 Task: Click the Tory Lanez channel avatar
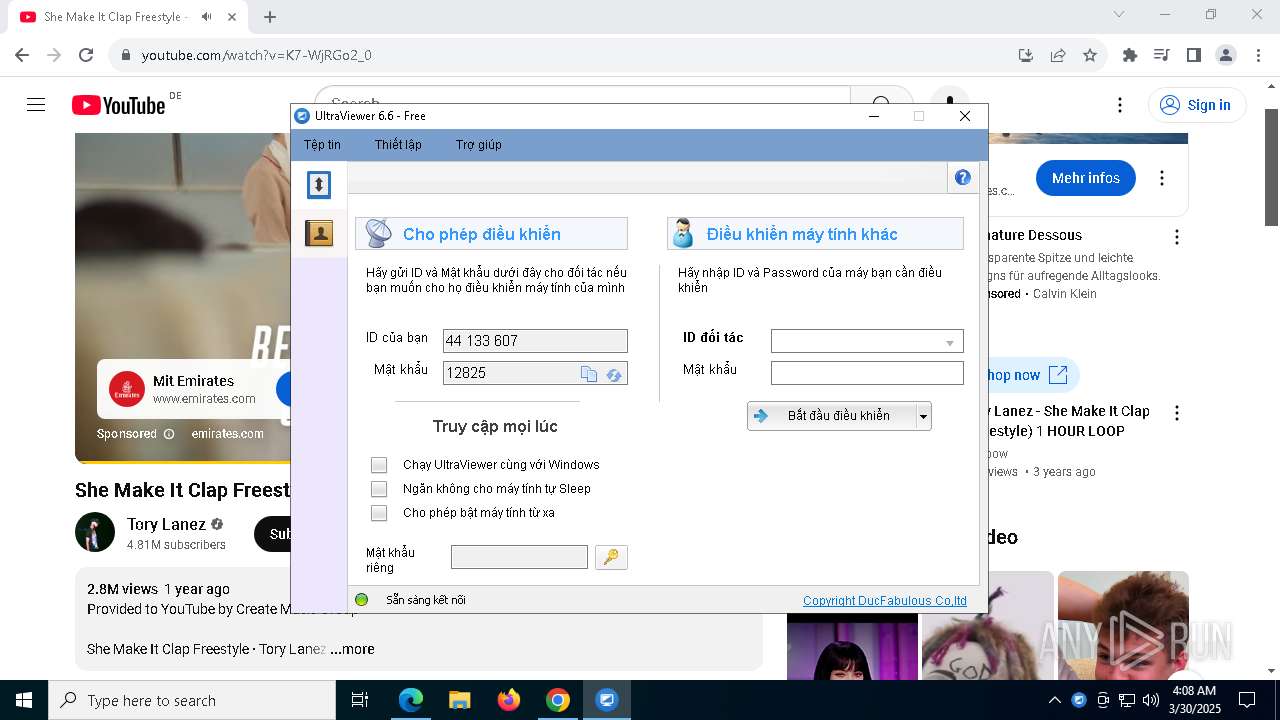click(95, 532)
